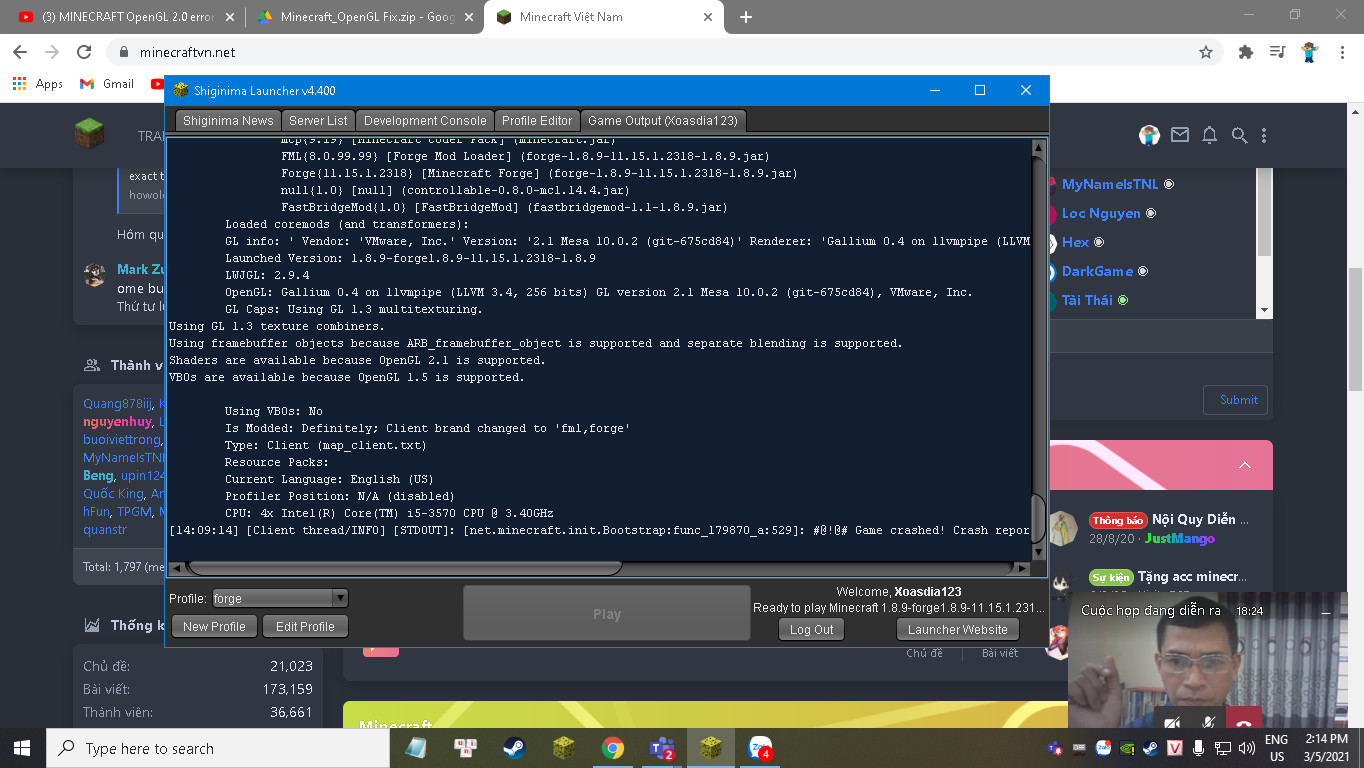Bookmark this page with the star icon
This screenshot has width=1364, height=768.
click(1206, 52)
